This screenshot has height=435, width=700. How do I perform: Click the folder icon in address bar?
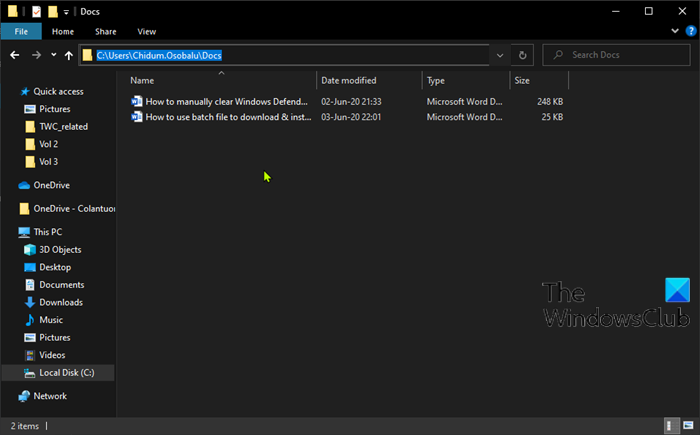pyautogui.click(x=88, y=55)
